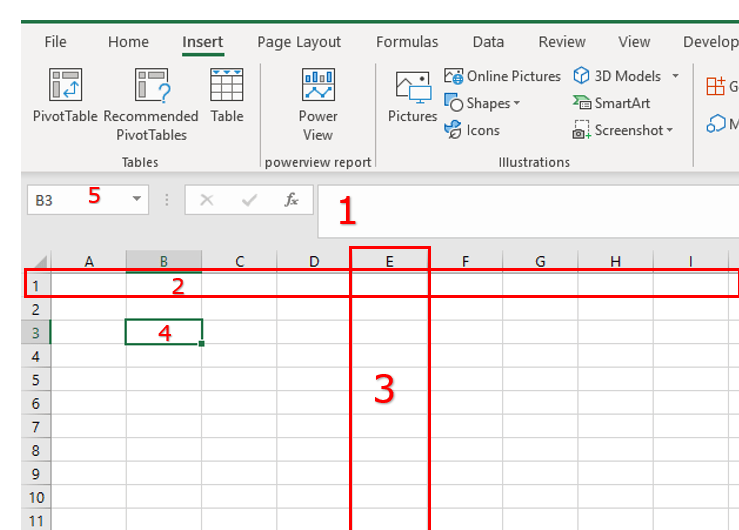This screenshot has height=530, width=739.
Task: Open the Formulas tab
Action: coord(407,42)
